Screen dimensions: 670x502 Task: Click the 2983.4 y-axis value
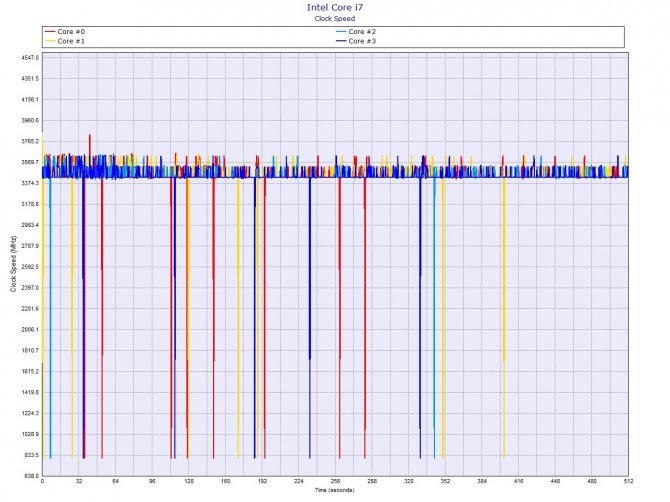[30, 225]
